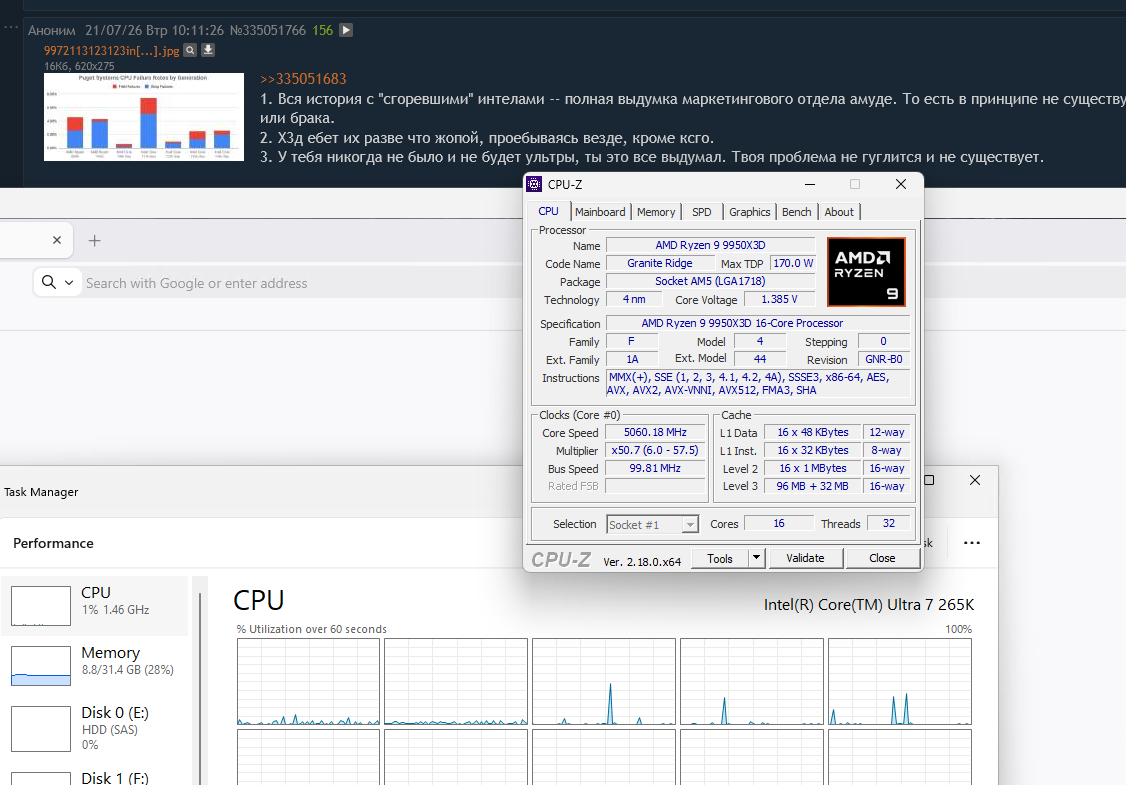
Task: Click the image search icon next to the filename
Action: click(x=190, y=50)
